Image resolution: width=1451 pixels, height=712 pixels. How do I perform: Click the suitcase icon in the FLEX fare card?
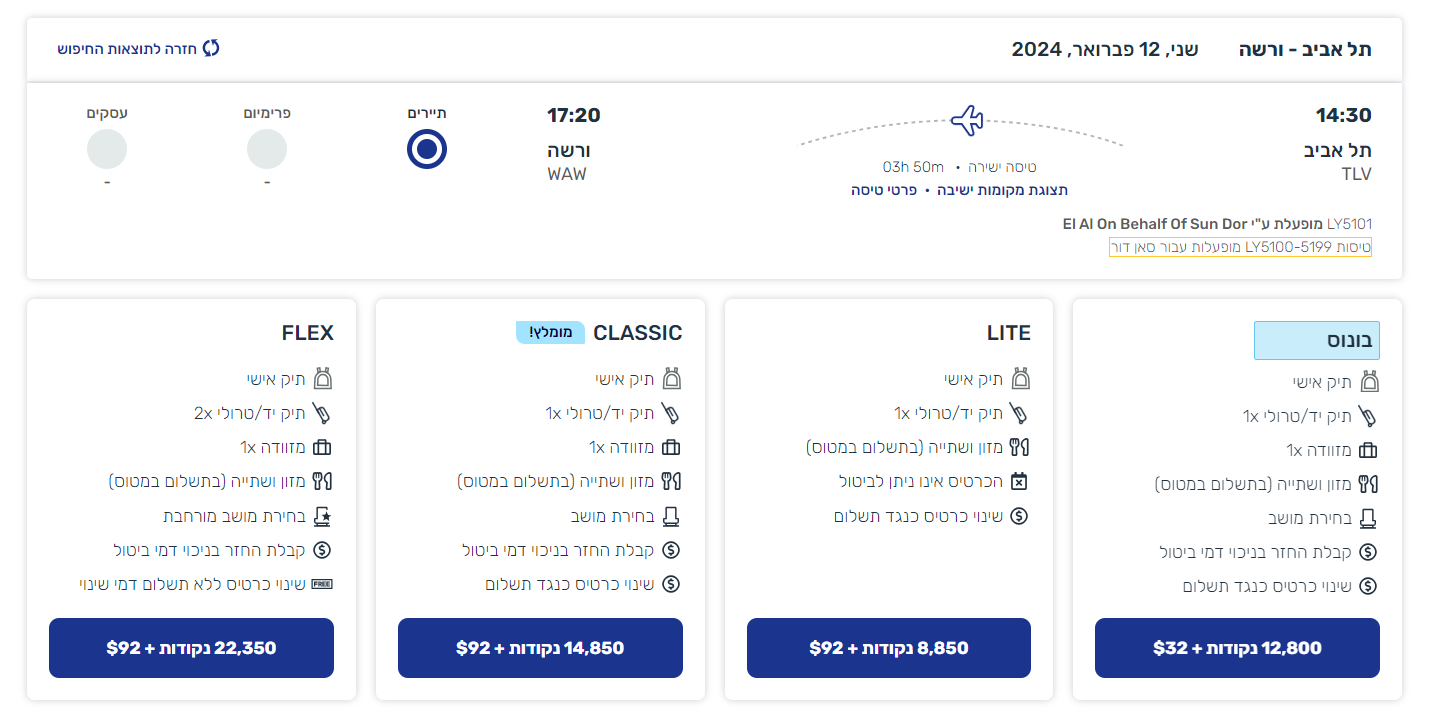point(322,447)
